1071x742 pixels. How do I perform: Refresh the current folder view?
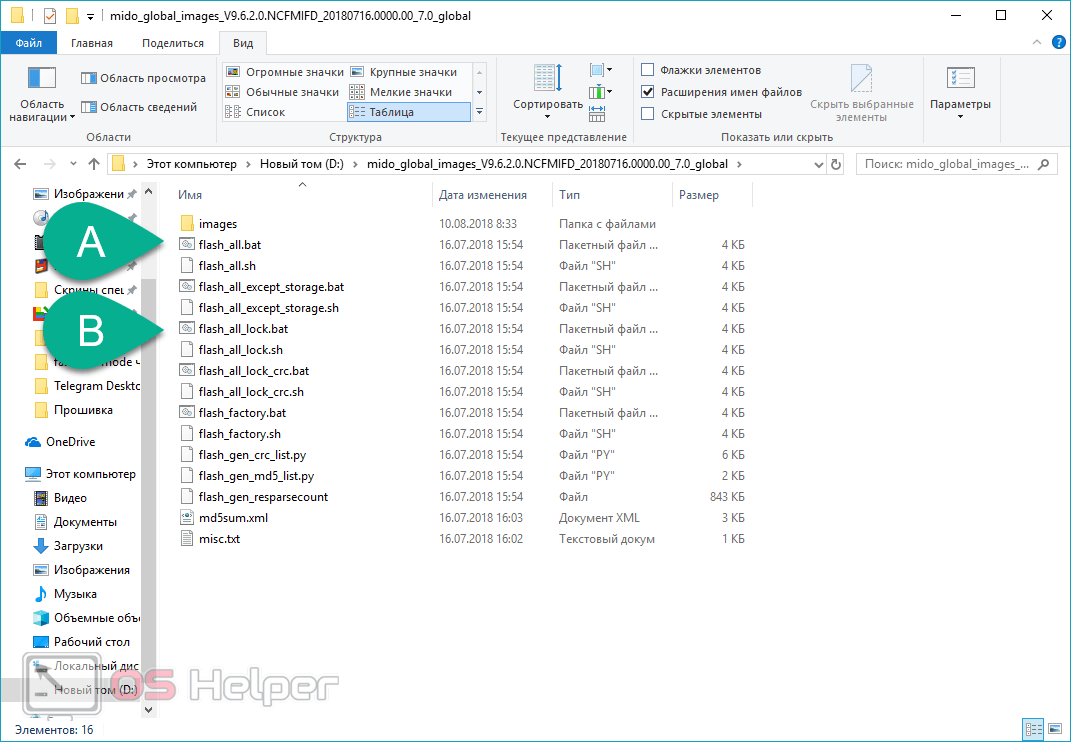pos(835,164)
